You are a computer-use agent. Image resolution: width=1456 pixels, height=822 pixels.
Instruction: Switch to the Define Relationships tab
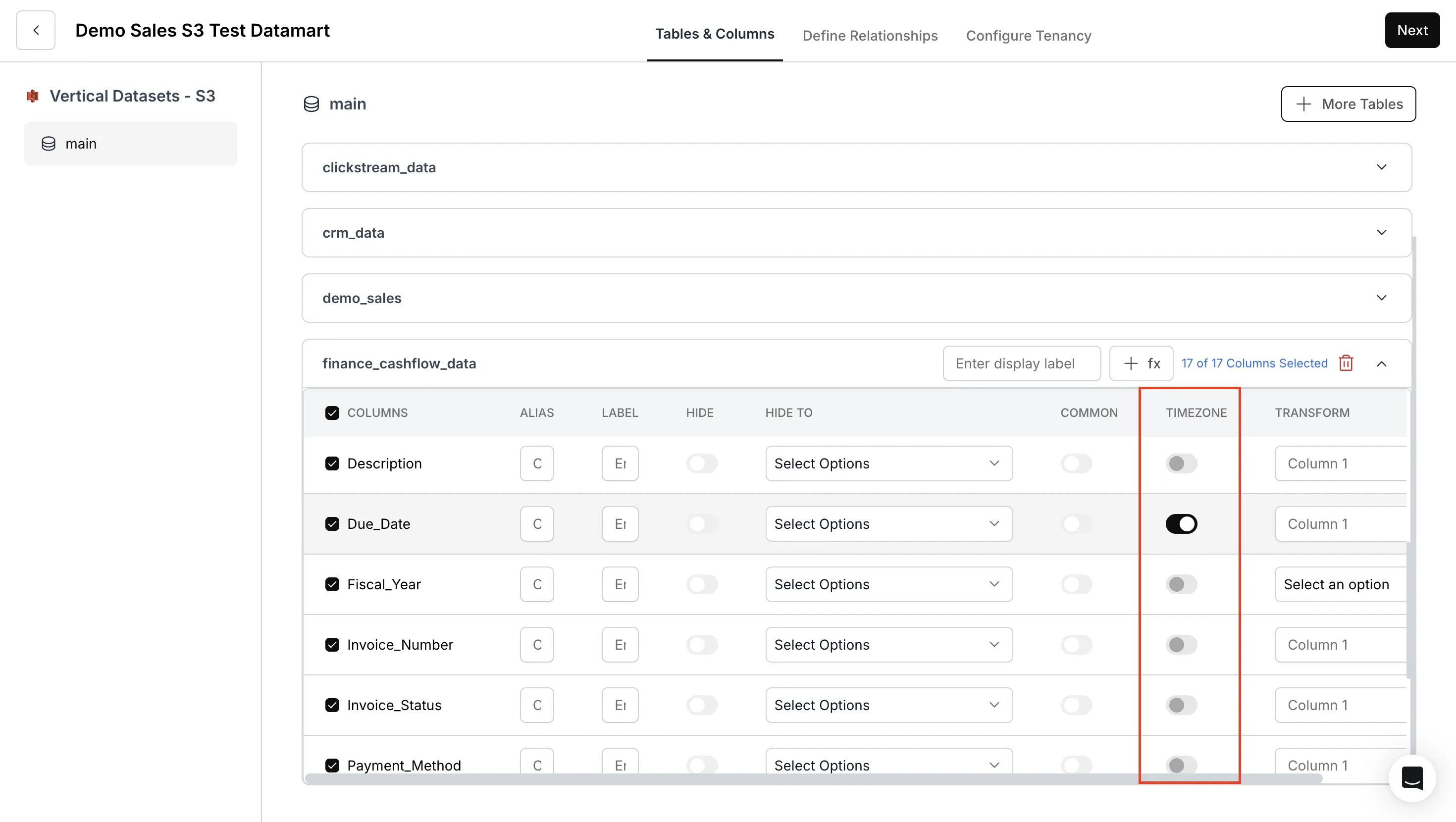pyautogui.click(x=870, y=35)
